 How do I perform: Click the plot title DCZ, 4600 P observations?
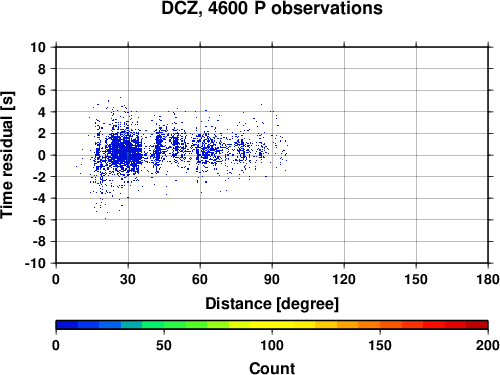pyautogui.click(x=272, y=9)
